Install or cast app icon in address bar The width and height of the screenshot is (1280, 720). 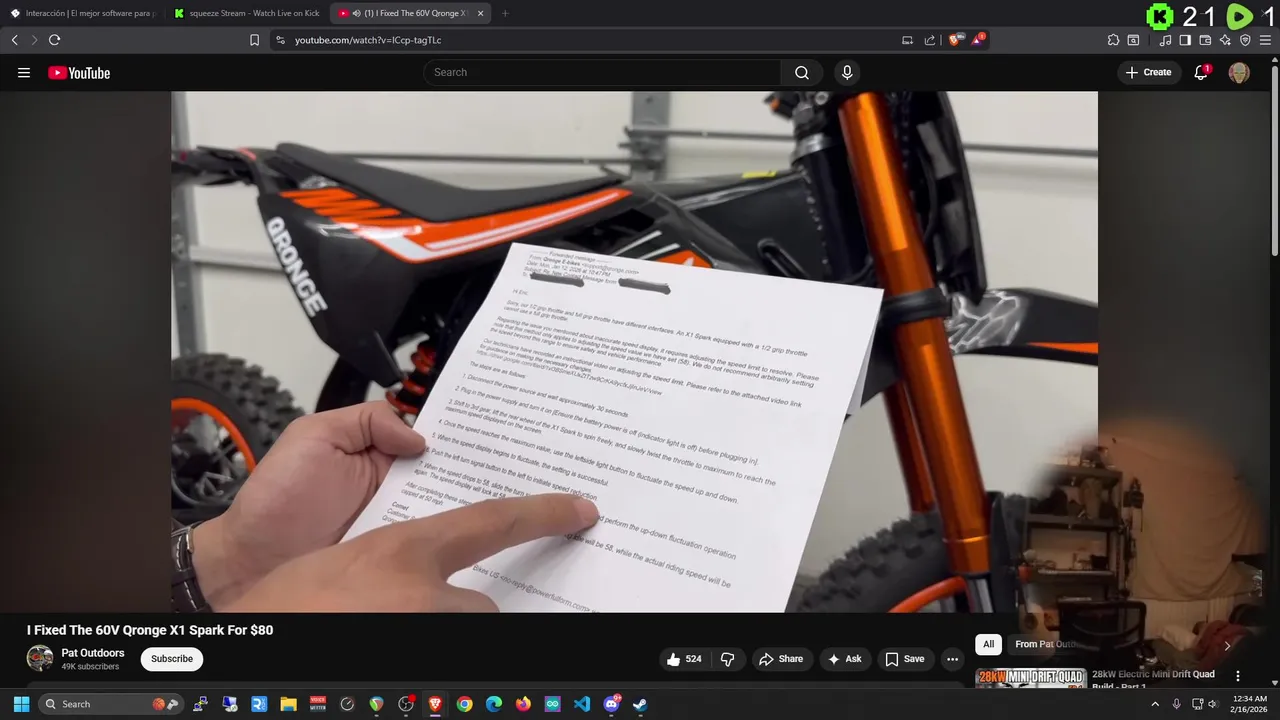coord(907,40)
